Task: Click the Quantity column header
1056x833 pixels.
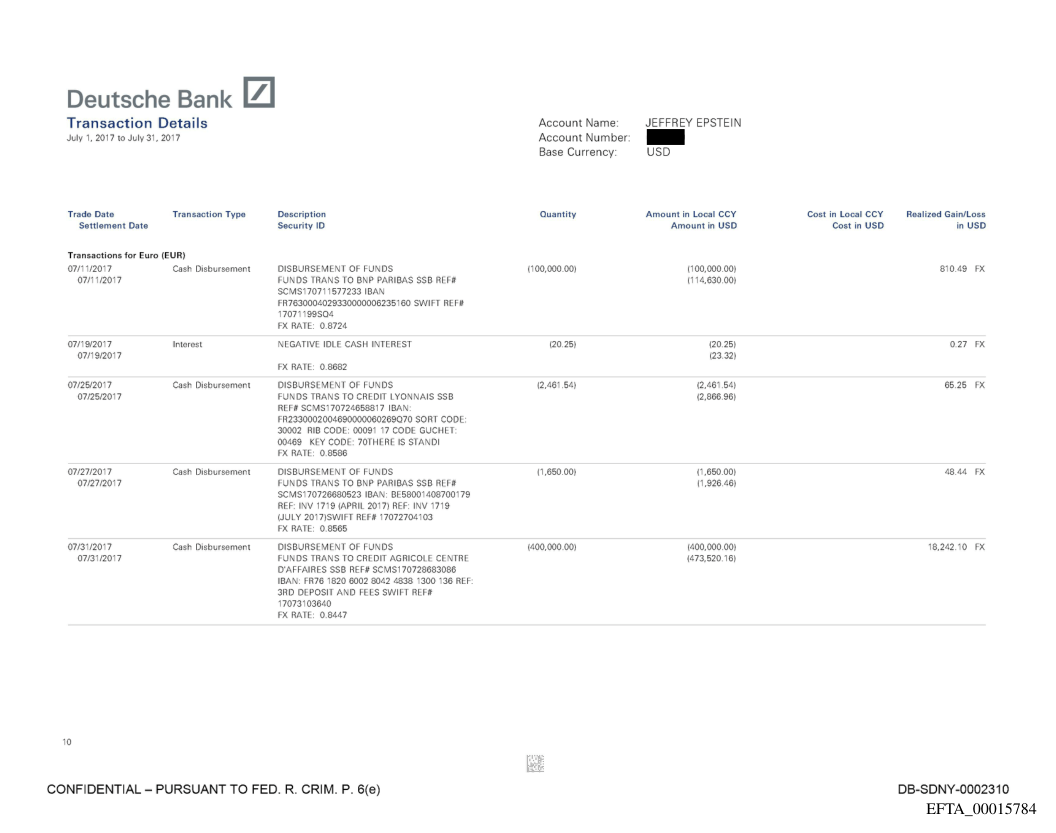Action: coord(559,214)
